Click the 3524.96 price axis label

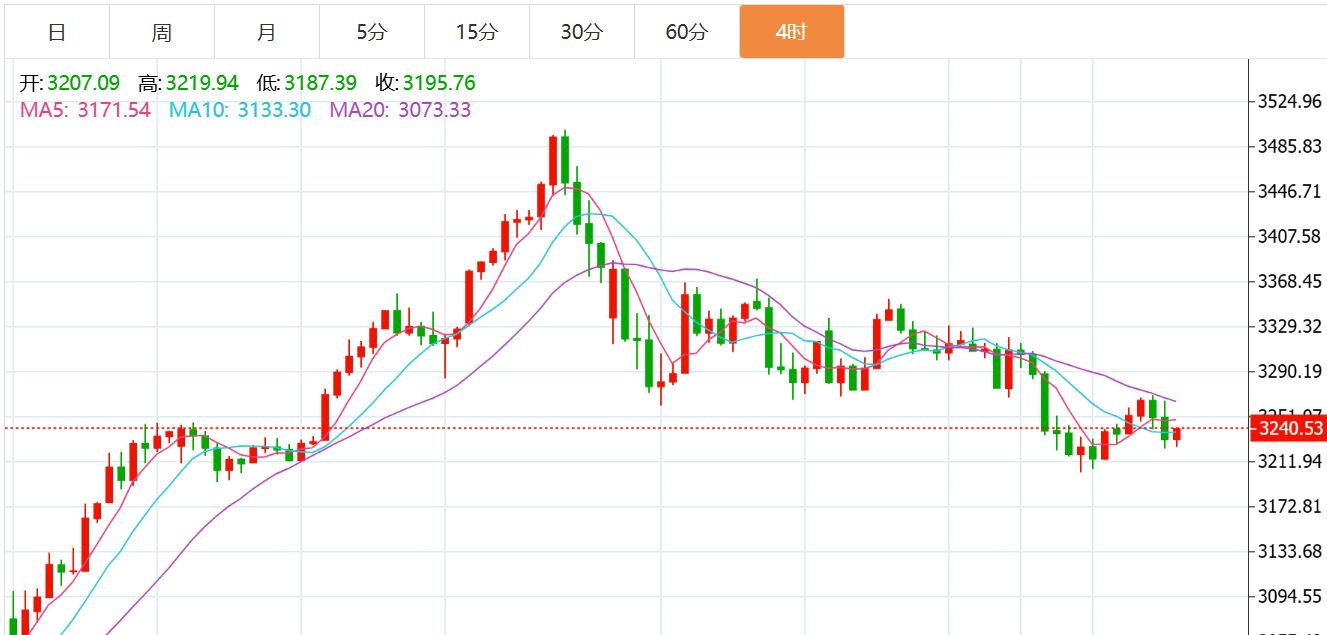pyautogui.click(x=1289, y=101)
